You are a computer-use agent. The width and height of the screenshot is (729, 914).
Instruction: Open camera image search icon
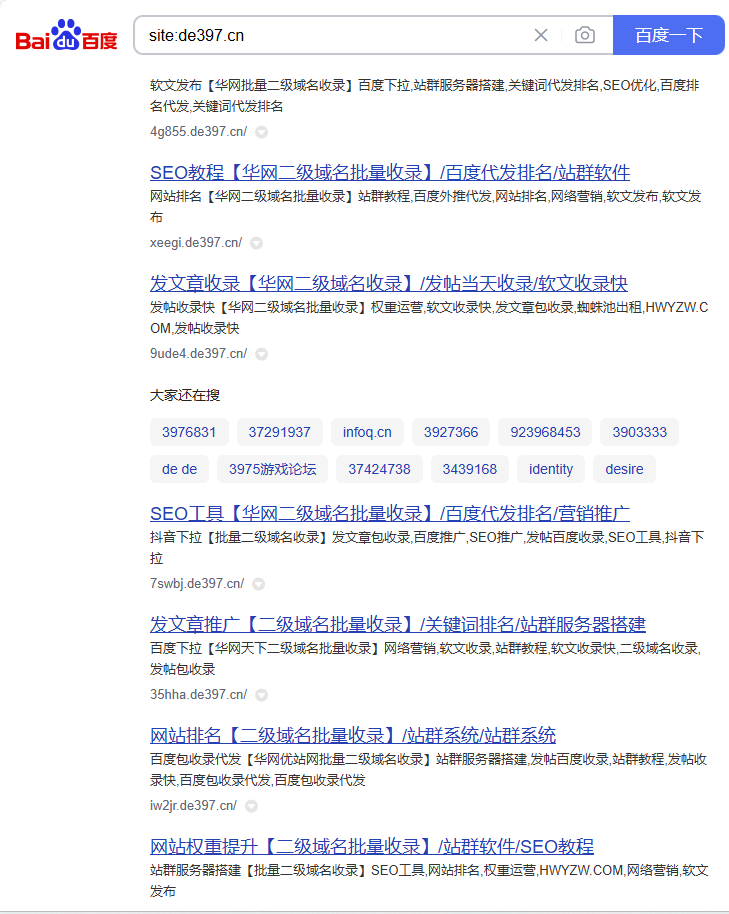point(584,36)
